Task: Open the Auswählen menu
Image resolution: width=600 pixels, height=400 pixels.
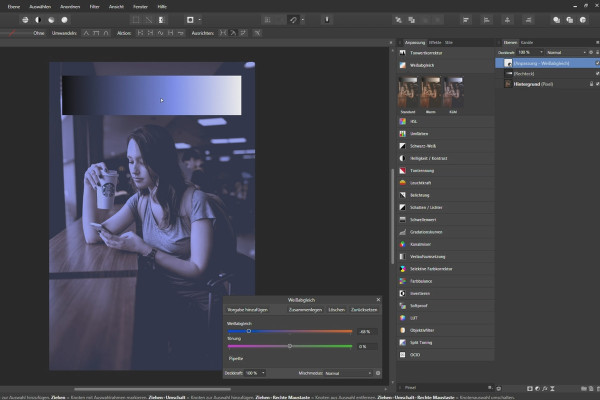Action: click(40, 7)
